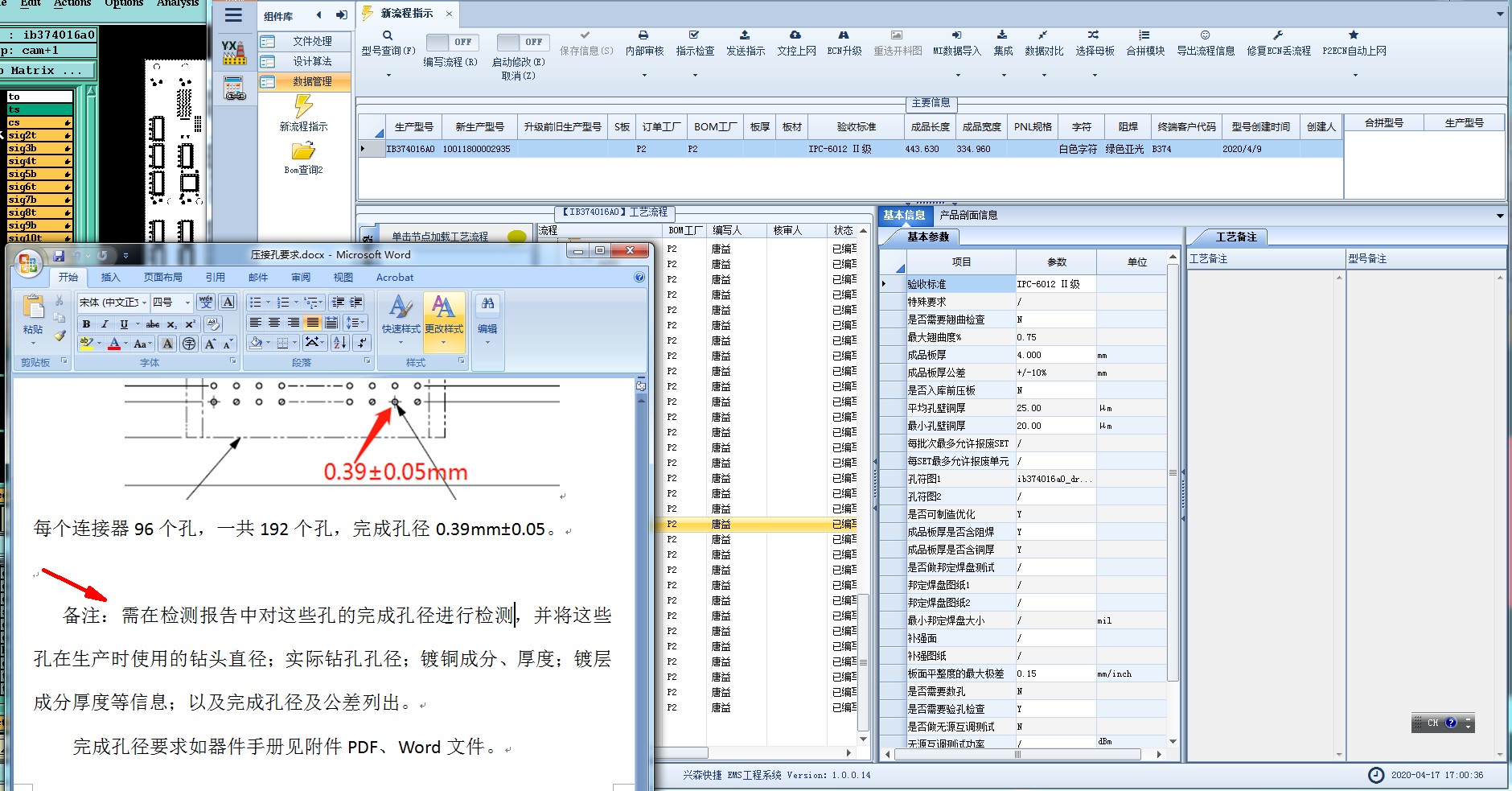Click the 选择母板 shuffle icon
Screen dimensions: 1512x791
tap(1094, 35)
